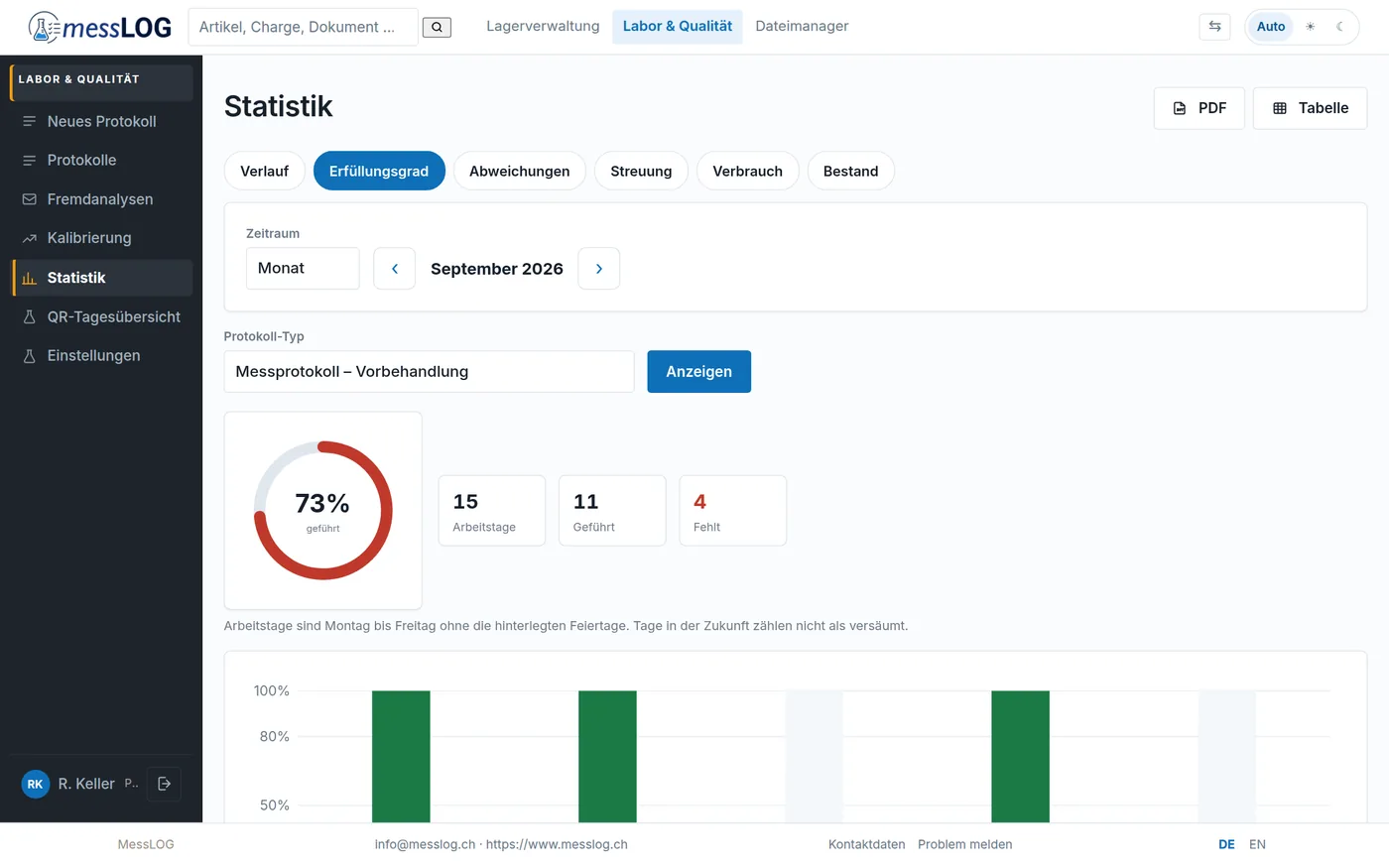Click the Problem melden link

coord(965,845)
